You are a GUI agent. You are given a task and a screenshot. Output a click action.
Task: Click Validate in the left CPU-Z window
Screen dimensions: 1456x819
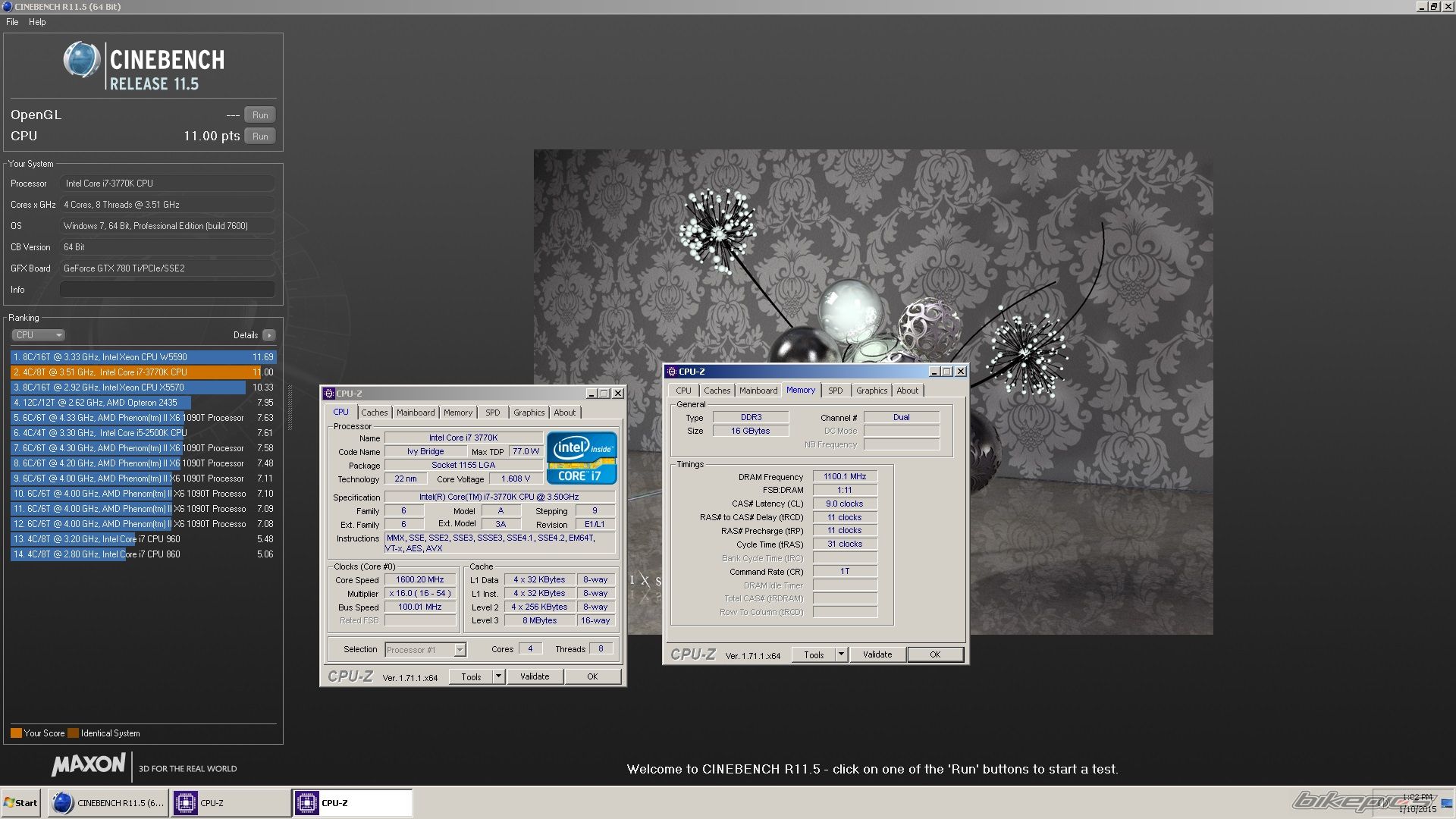pyautogui.click(x=535, y=676)
